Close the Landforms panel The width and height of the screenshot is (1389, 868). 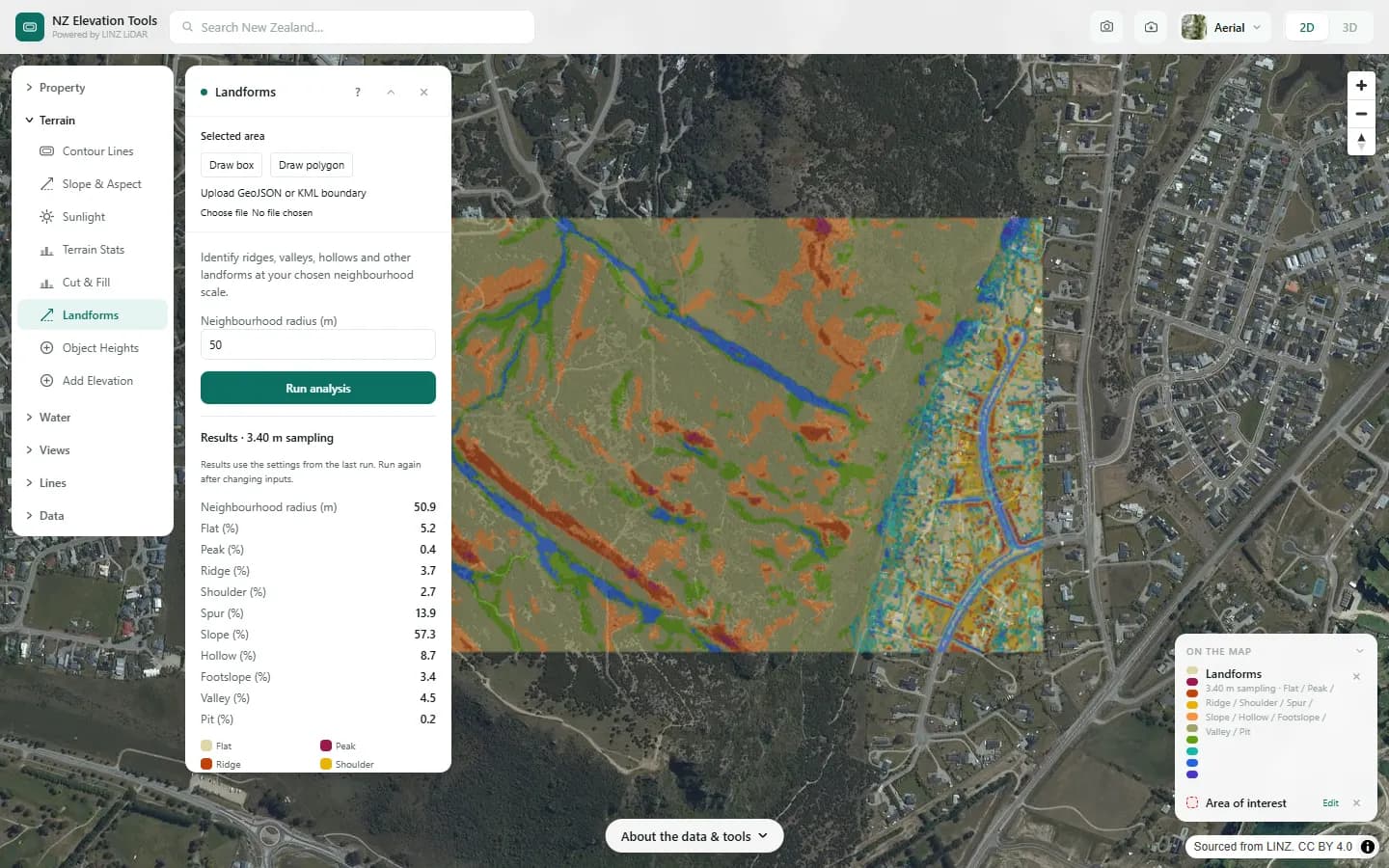point(423,93)
